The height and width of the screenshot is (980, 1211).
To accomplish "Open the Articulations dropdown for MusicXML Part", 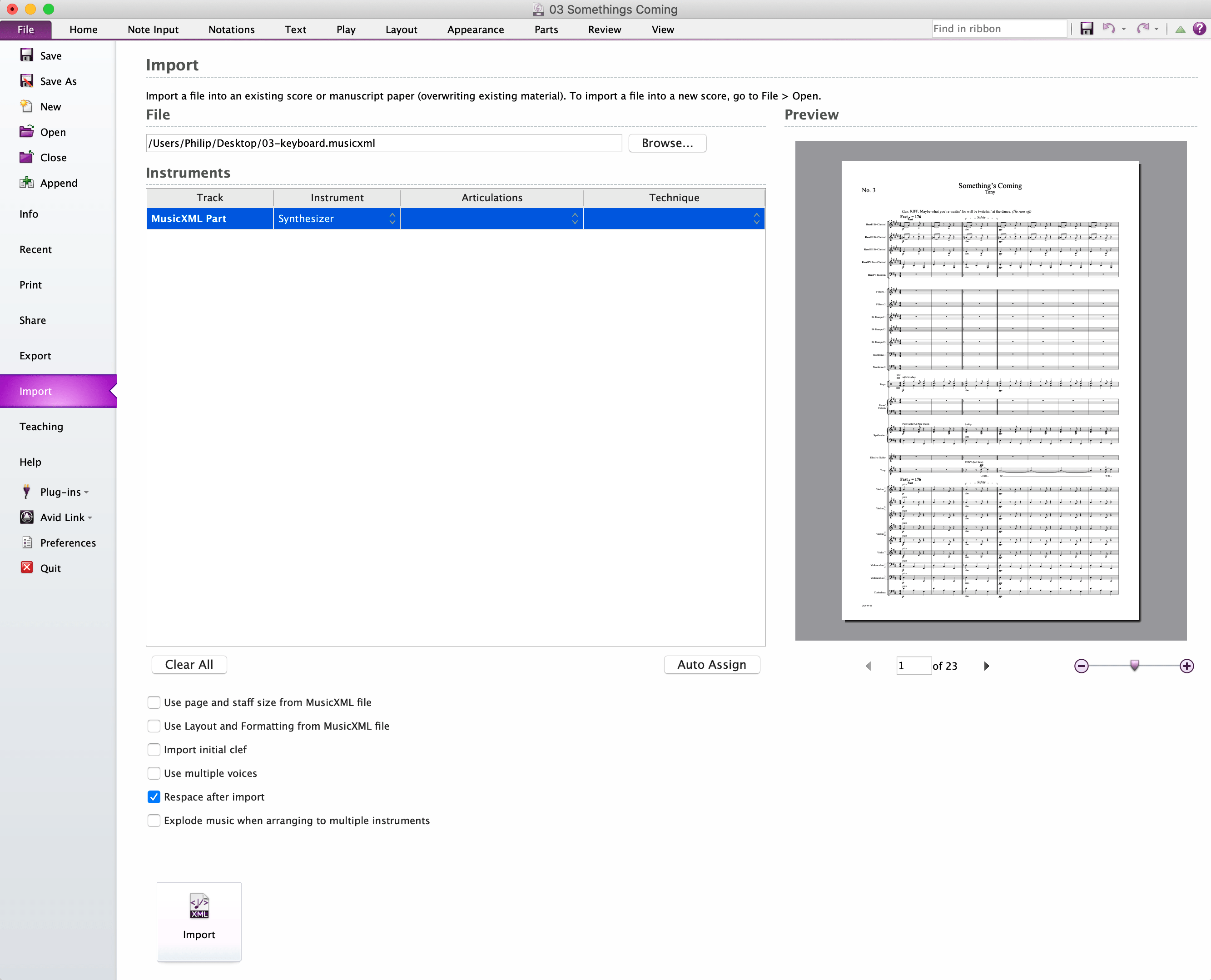I will pos(574,219).
